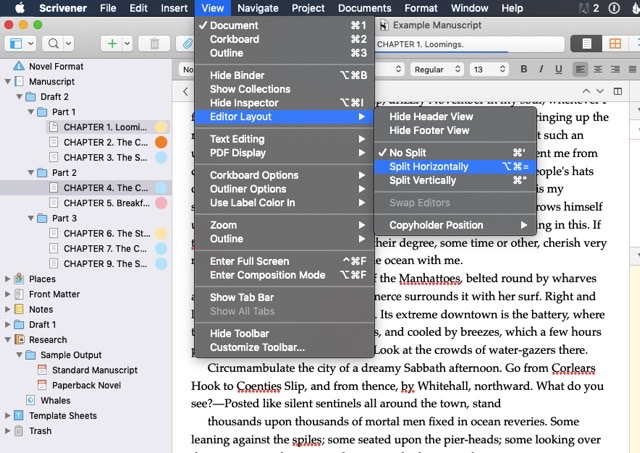Center align text

pyautogui.click(x=598, y=69)
